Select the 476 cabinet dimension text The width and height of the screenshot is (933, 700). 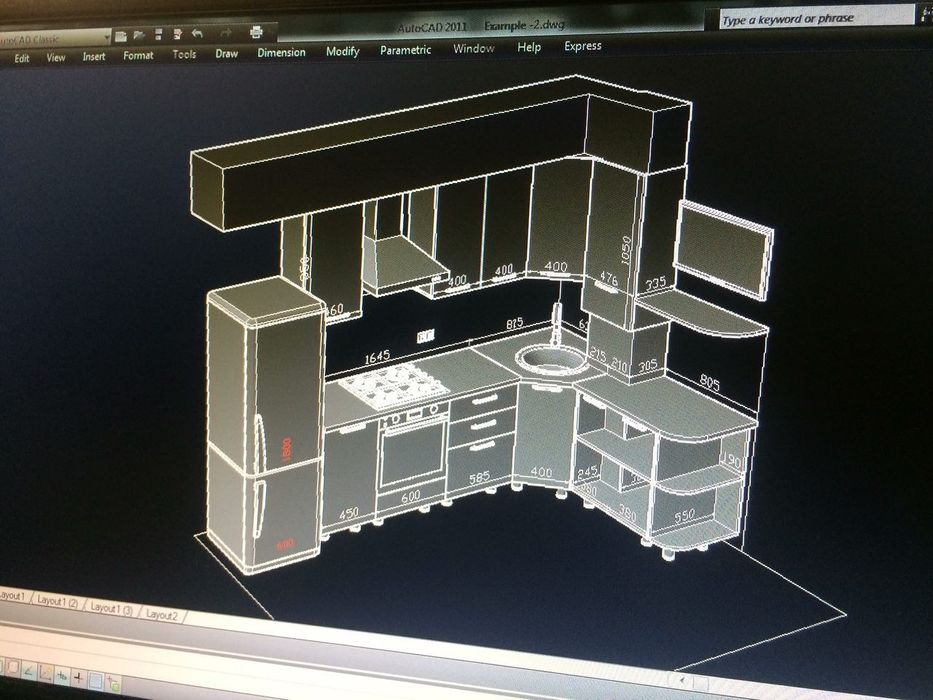(x=608, y=277)
